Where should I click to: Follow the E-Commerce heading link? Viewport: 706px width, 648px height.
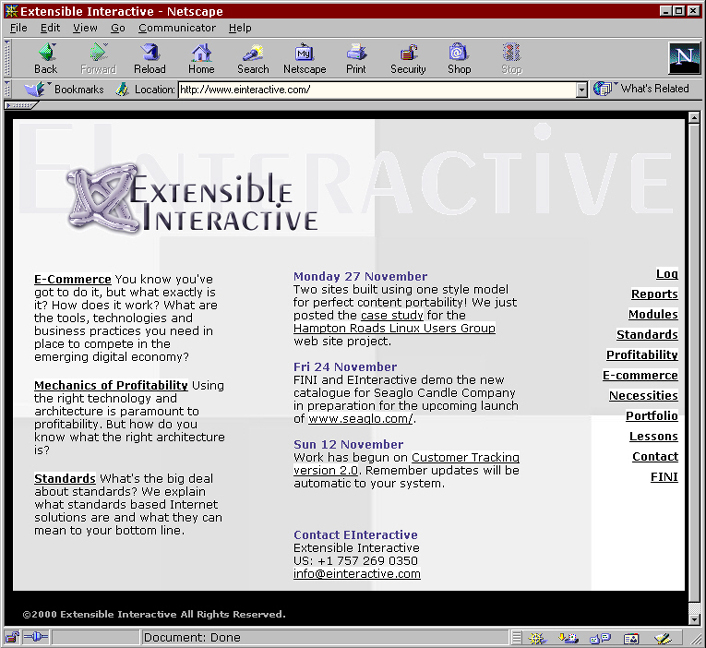pyautogui.click(x=72, y=279)
